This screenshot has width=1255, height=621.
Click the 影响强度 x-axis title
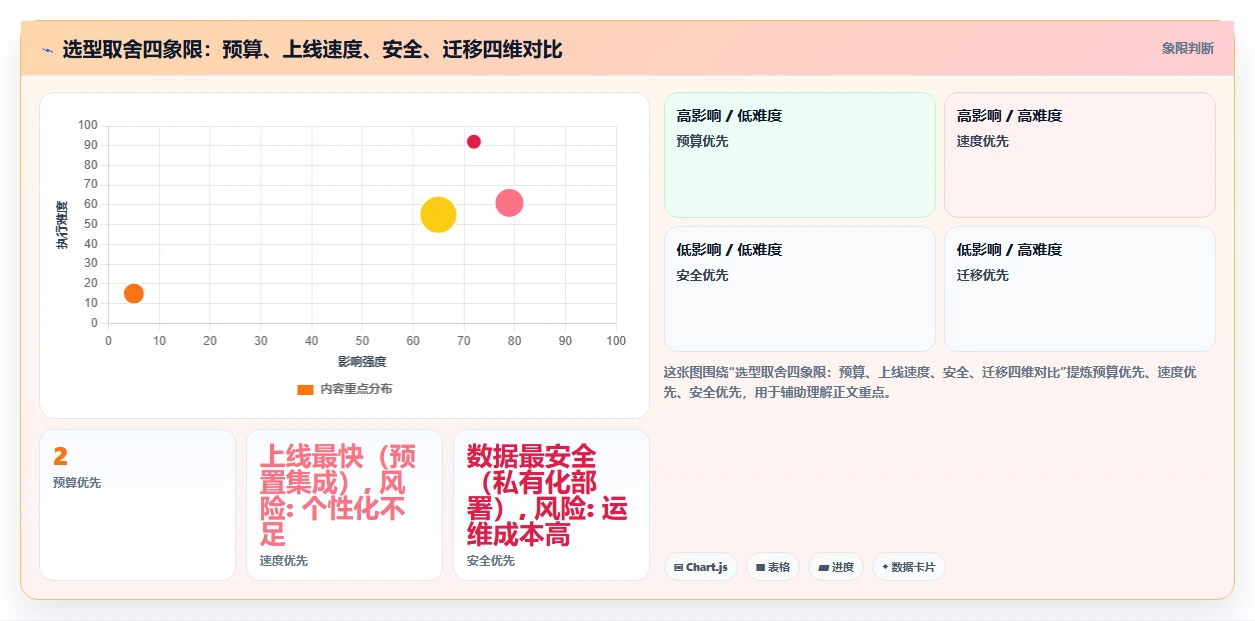pos(362,361)
